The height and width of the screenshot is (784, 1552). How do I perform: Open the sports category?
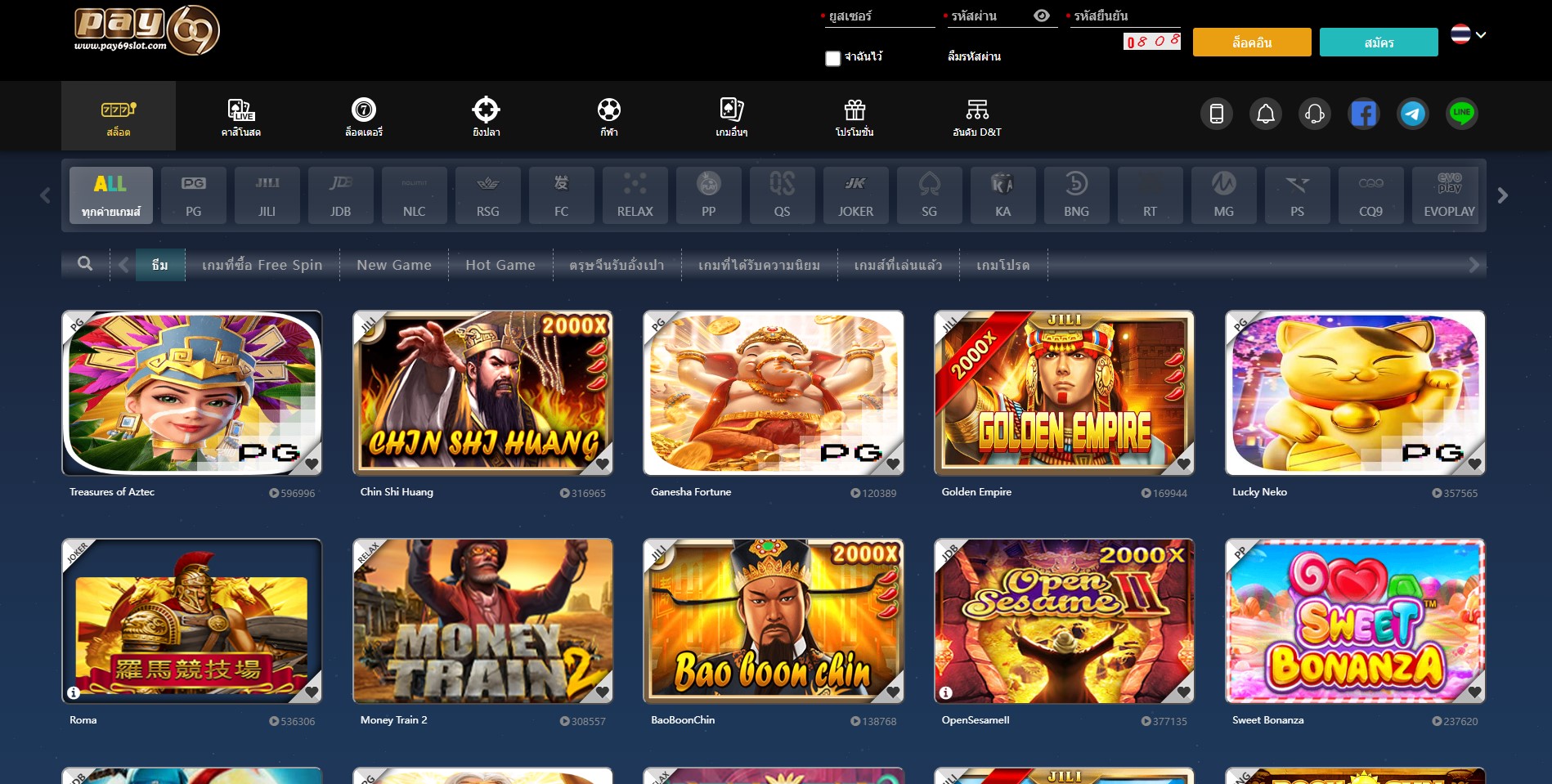tap(609, 115)
